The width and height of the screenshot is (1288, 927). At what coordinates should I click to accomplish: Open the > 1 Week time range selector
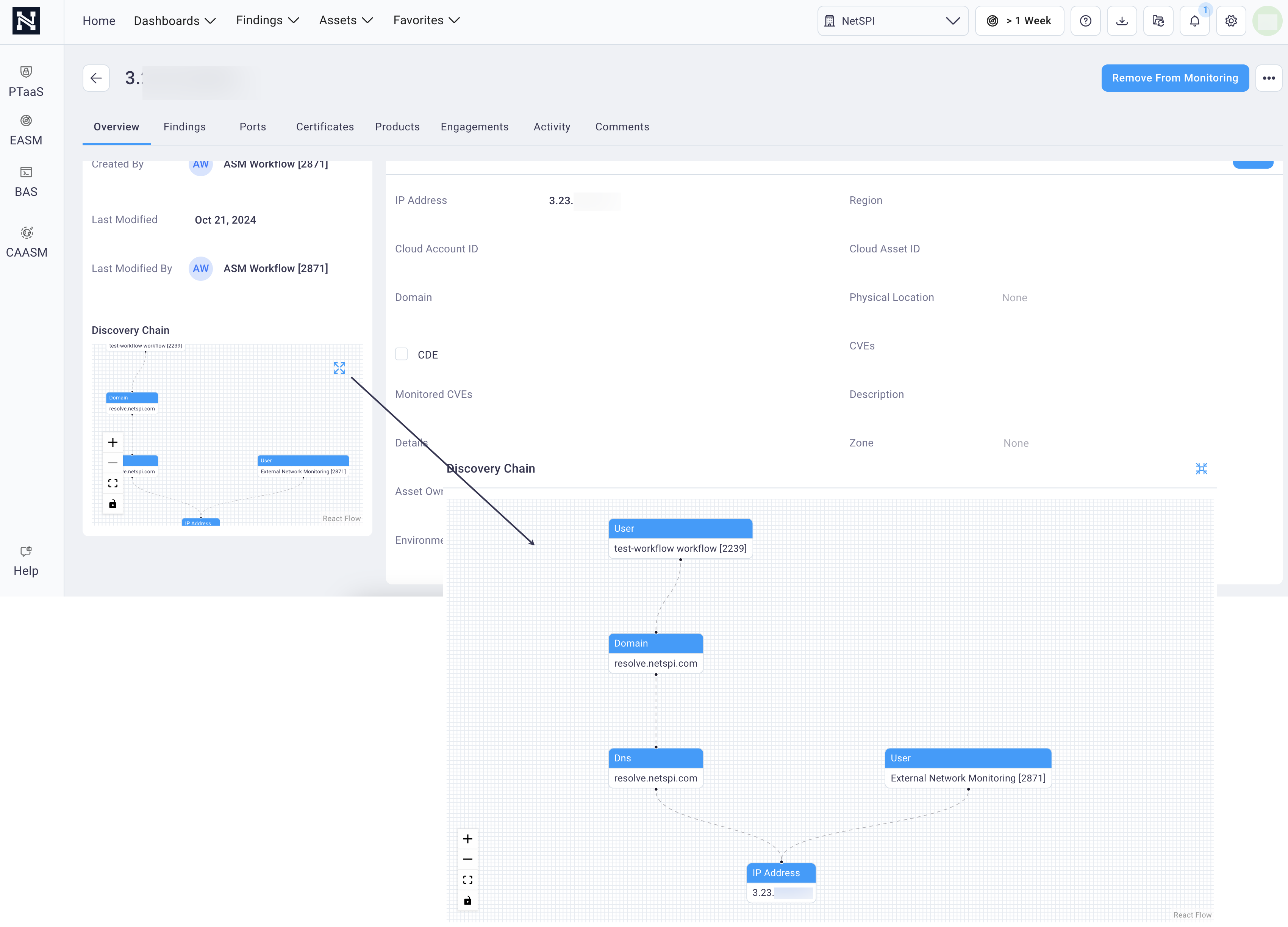1019,21
